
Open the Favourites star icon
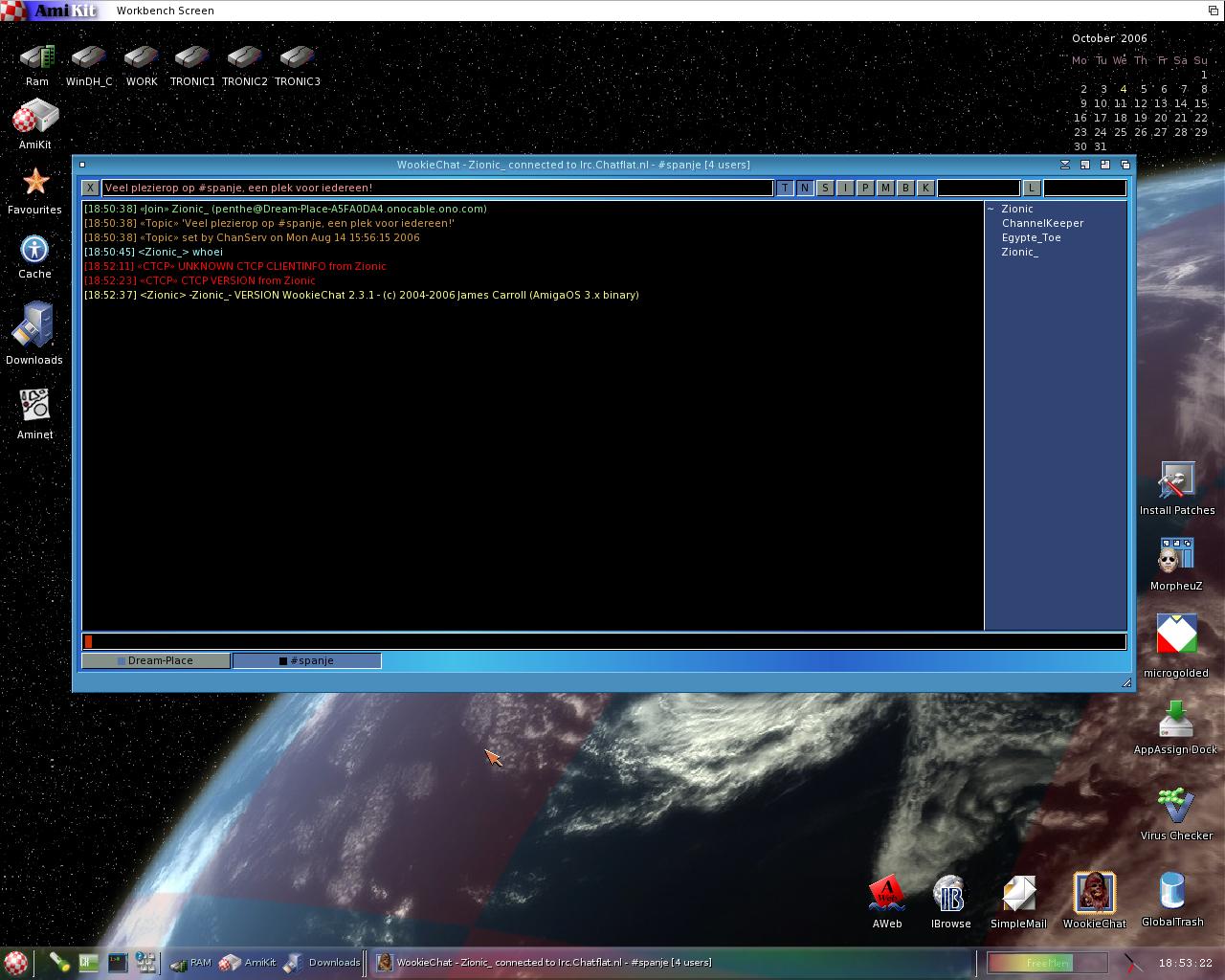pos(34,190)
